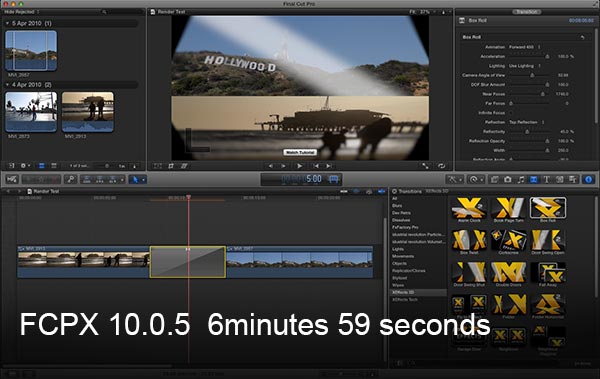Go to previous edit in viewer
This screenshot has height=379, width=600.
click(x=316, y=166)
